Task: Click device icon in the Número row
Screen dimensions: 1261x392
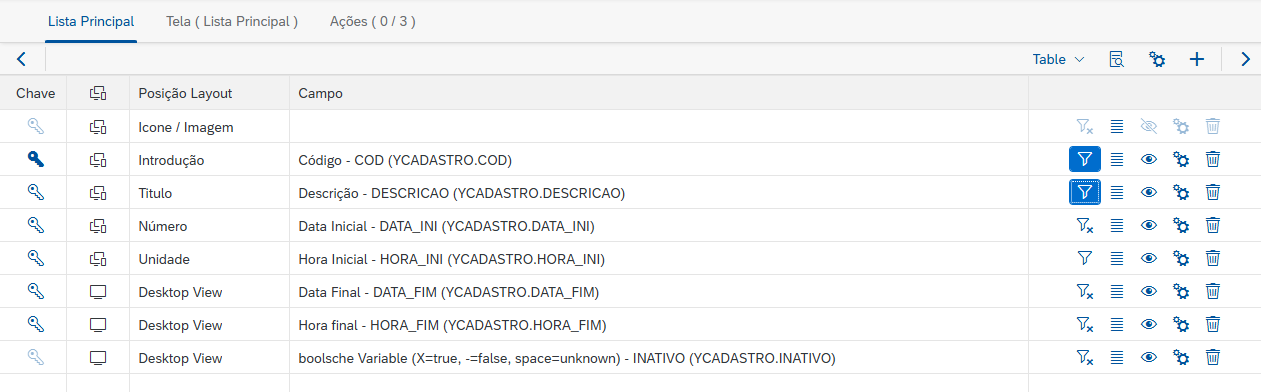Action: point(98,225)
